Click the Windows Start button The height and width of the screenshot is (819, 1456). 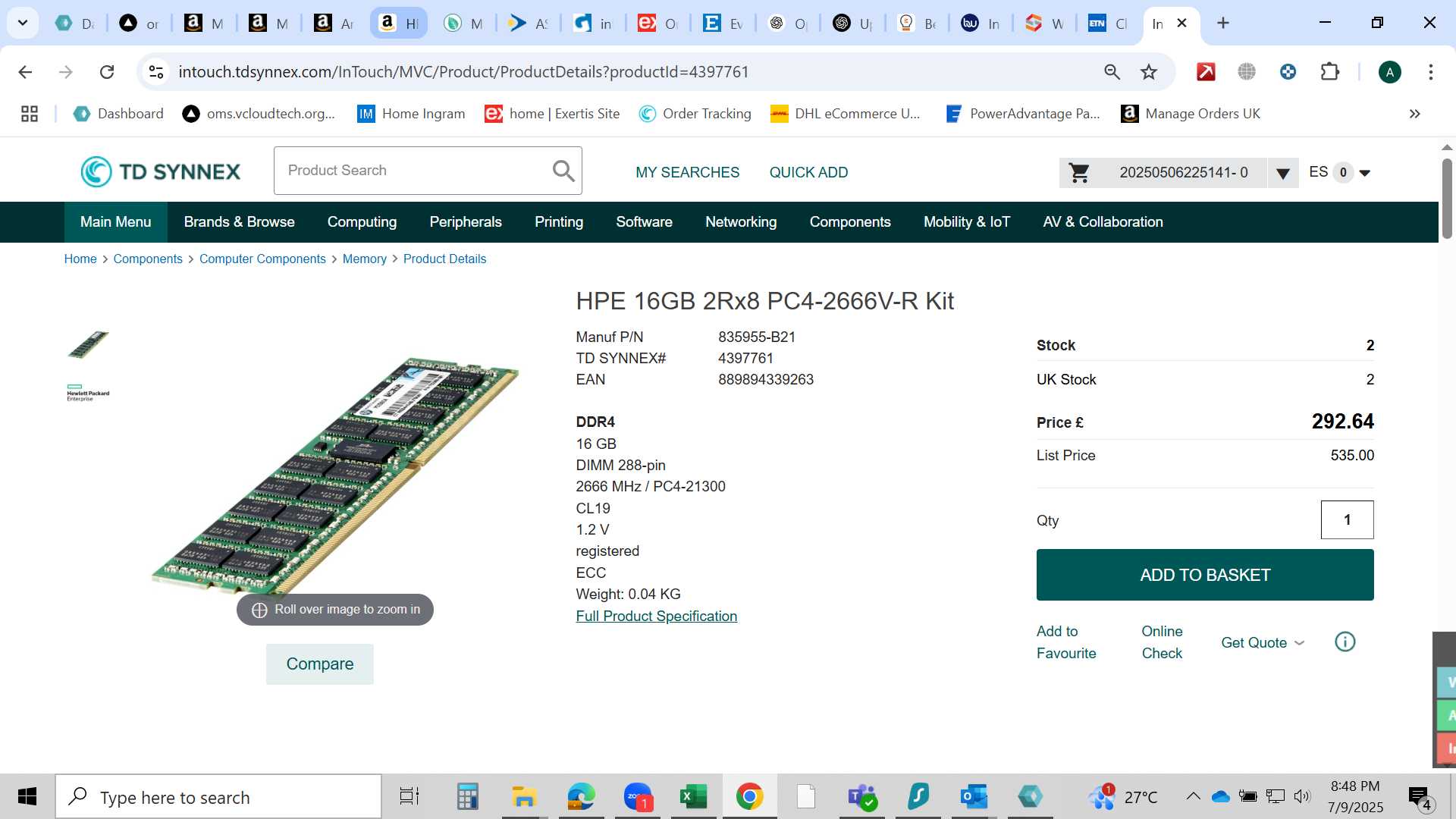pyautogui.click(x=27, y=797)
